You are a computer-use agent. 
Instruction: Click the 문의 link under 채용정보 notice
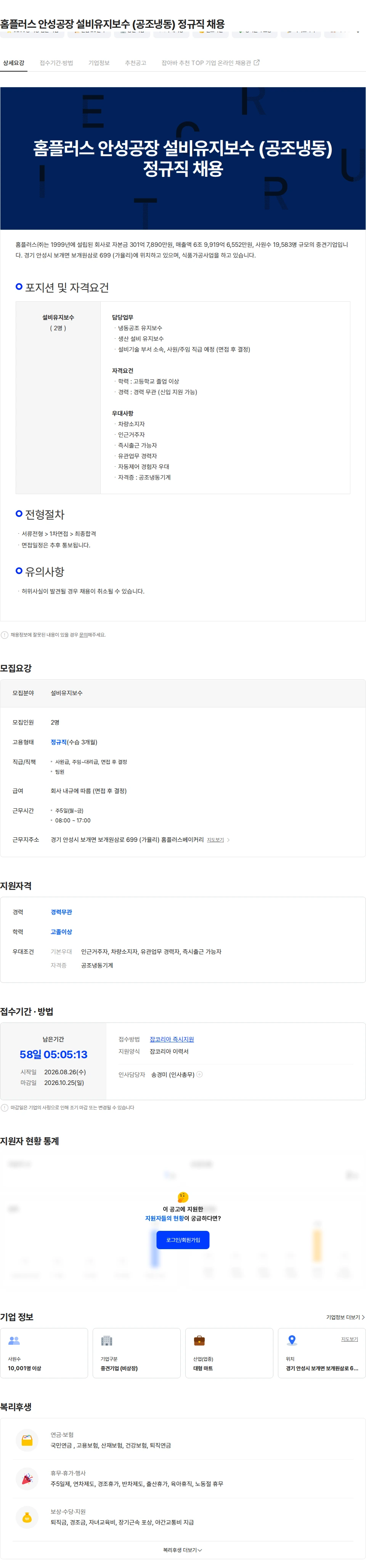[x=83, y=635]
